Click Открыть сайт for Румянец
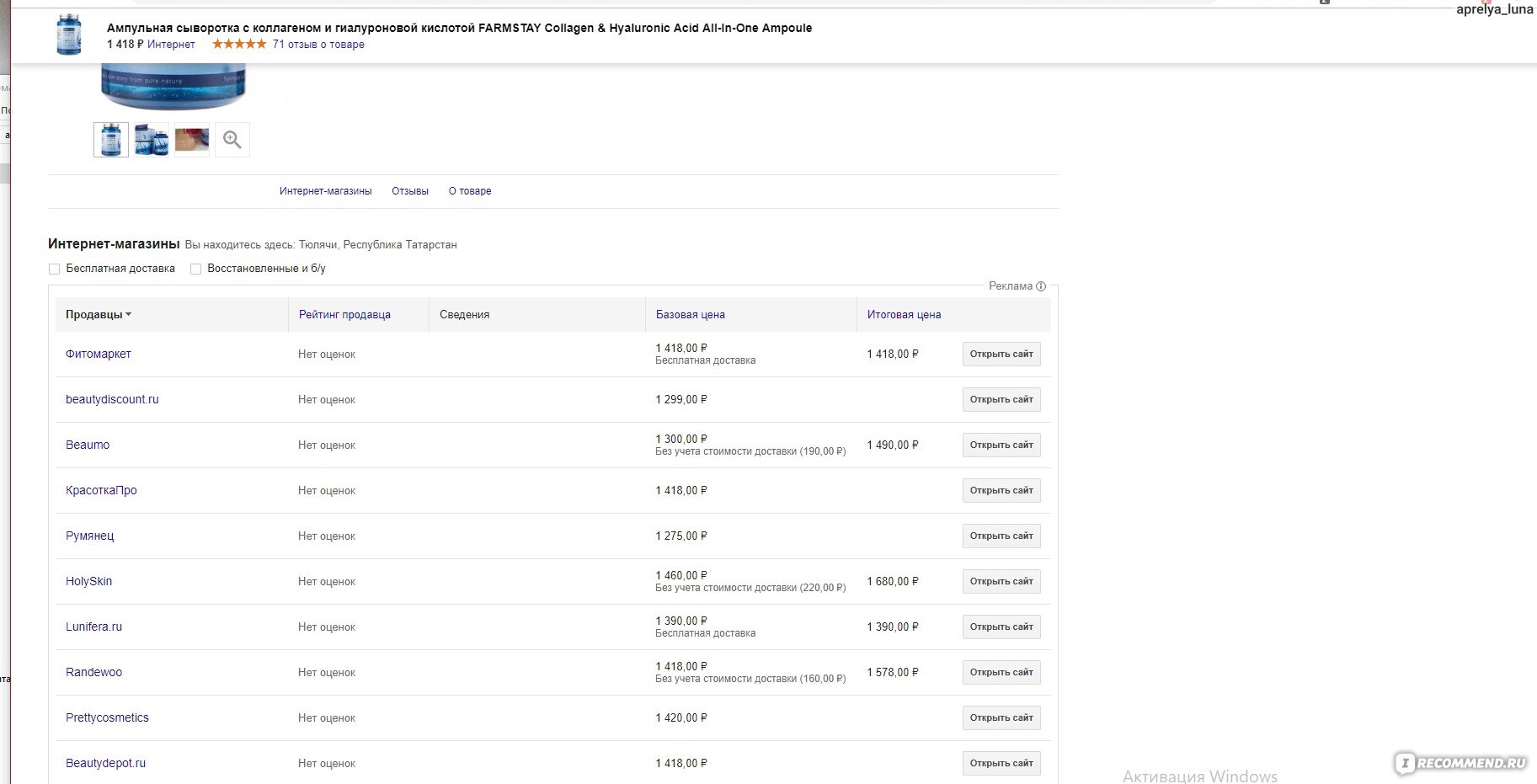The width and height of the screenshot is (1537, 784). [1001, 536]
